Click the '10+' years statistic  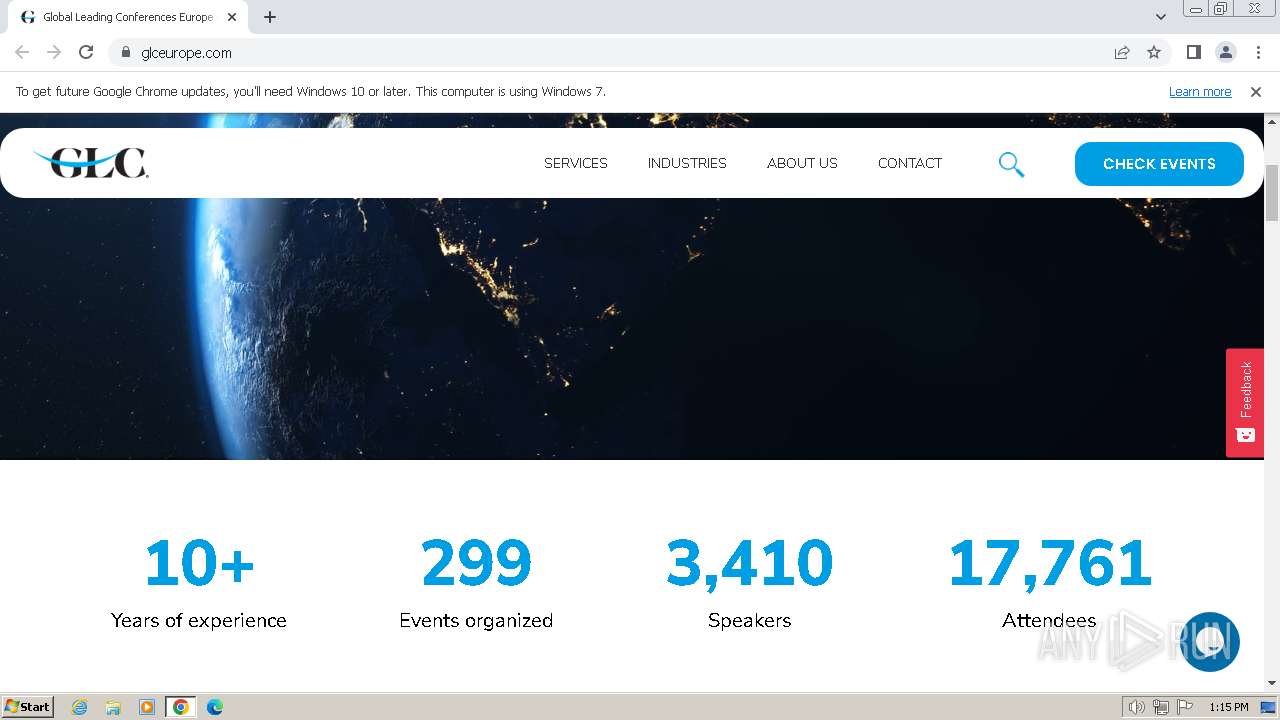(x=199, y=563)
